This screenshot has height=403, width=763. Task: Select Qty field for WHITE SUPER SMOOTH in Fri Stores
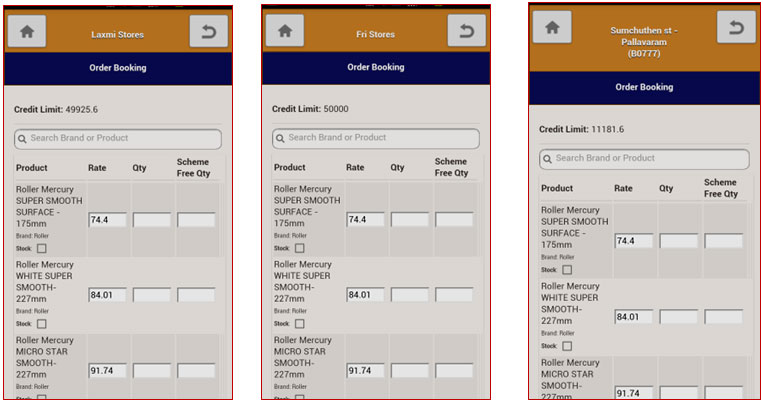click(410, 294)
